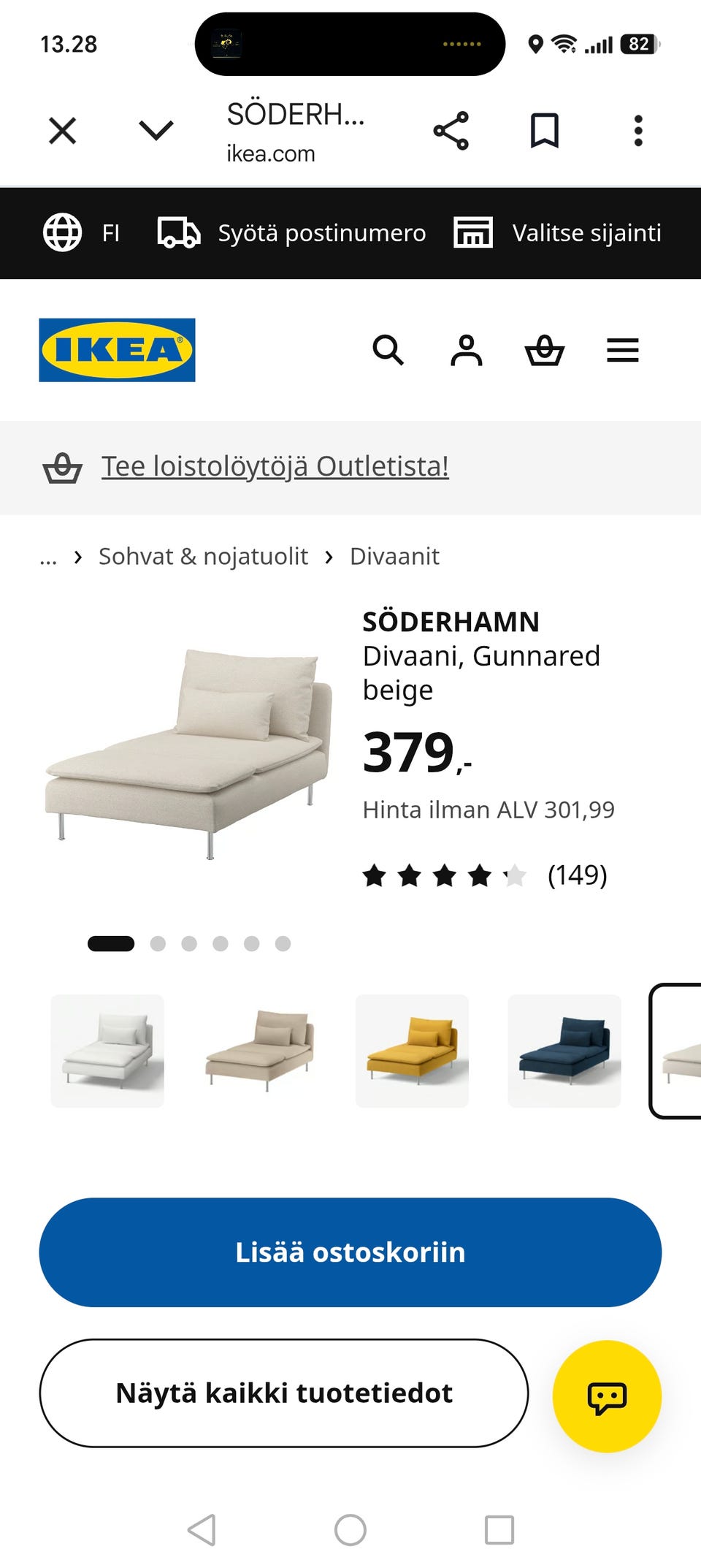701x1568 pixels.
Task: Select the dark blue divaani color variant
Action: tap(564, 1051)
